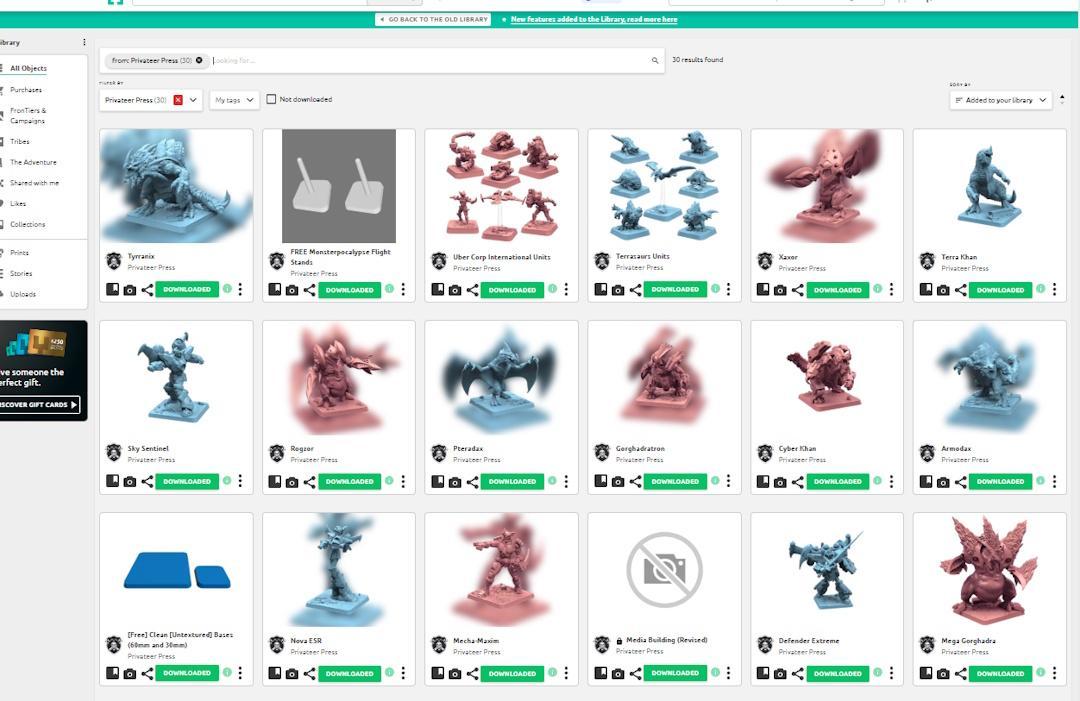Open Collections in the library sidebar
Screen dimensions: 1080x701
[28, 224]
